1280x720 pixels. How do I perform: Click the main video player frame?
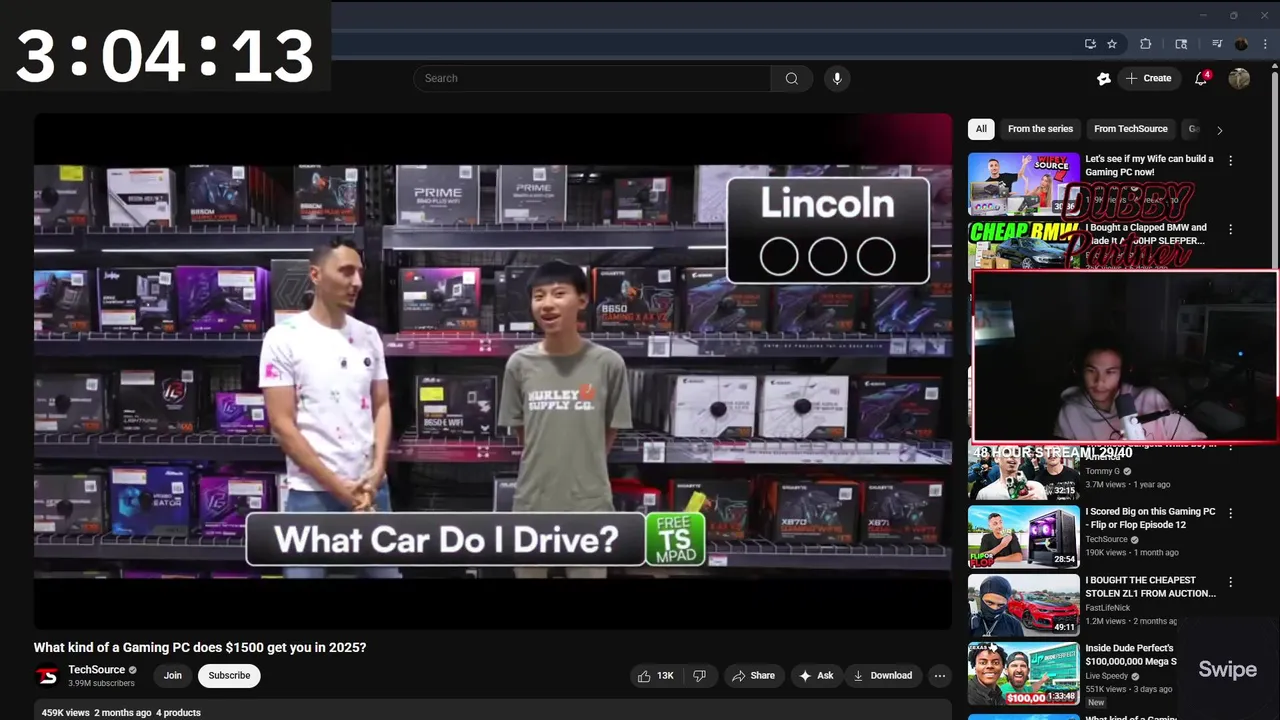(493, 372)
